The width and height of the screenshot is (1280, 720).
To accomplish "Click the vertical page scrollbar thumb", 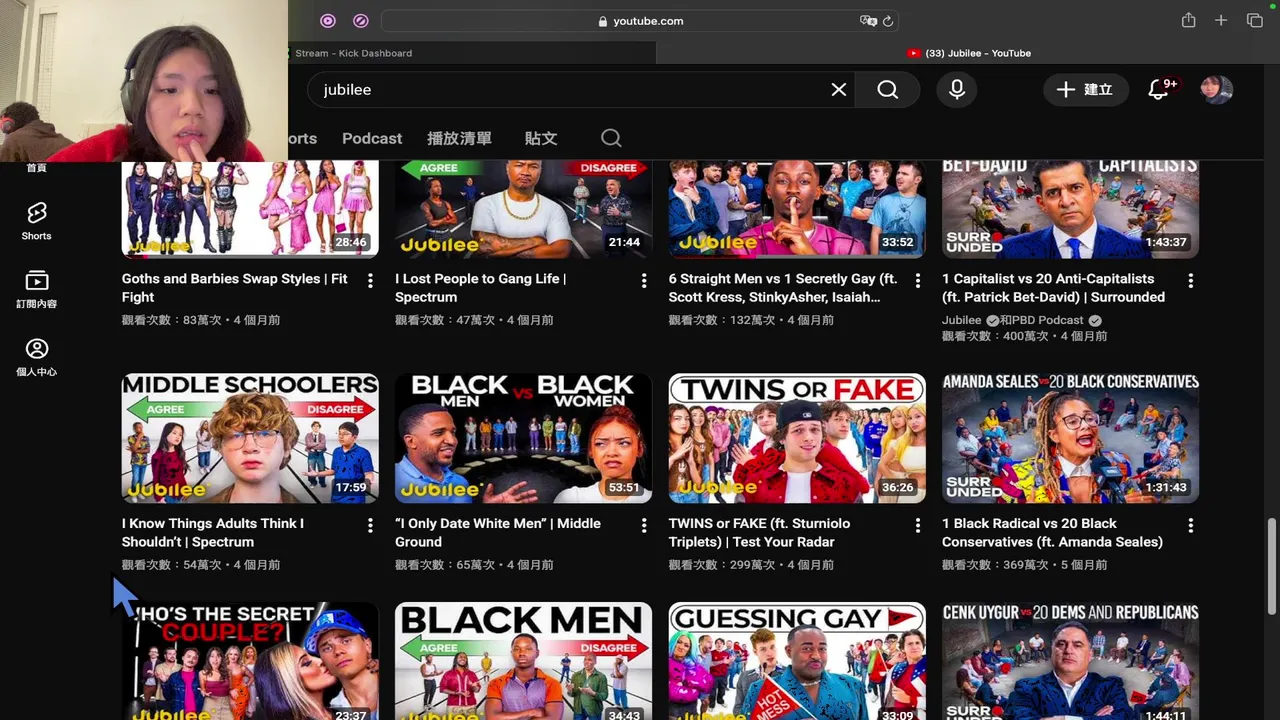I will click(x=1272, y=565).
